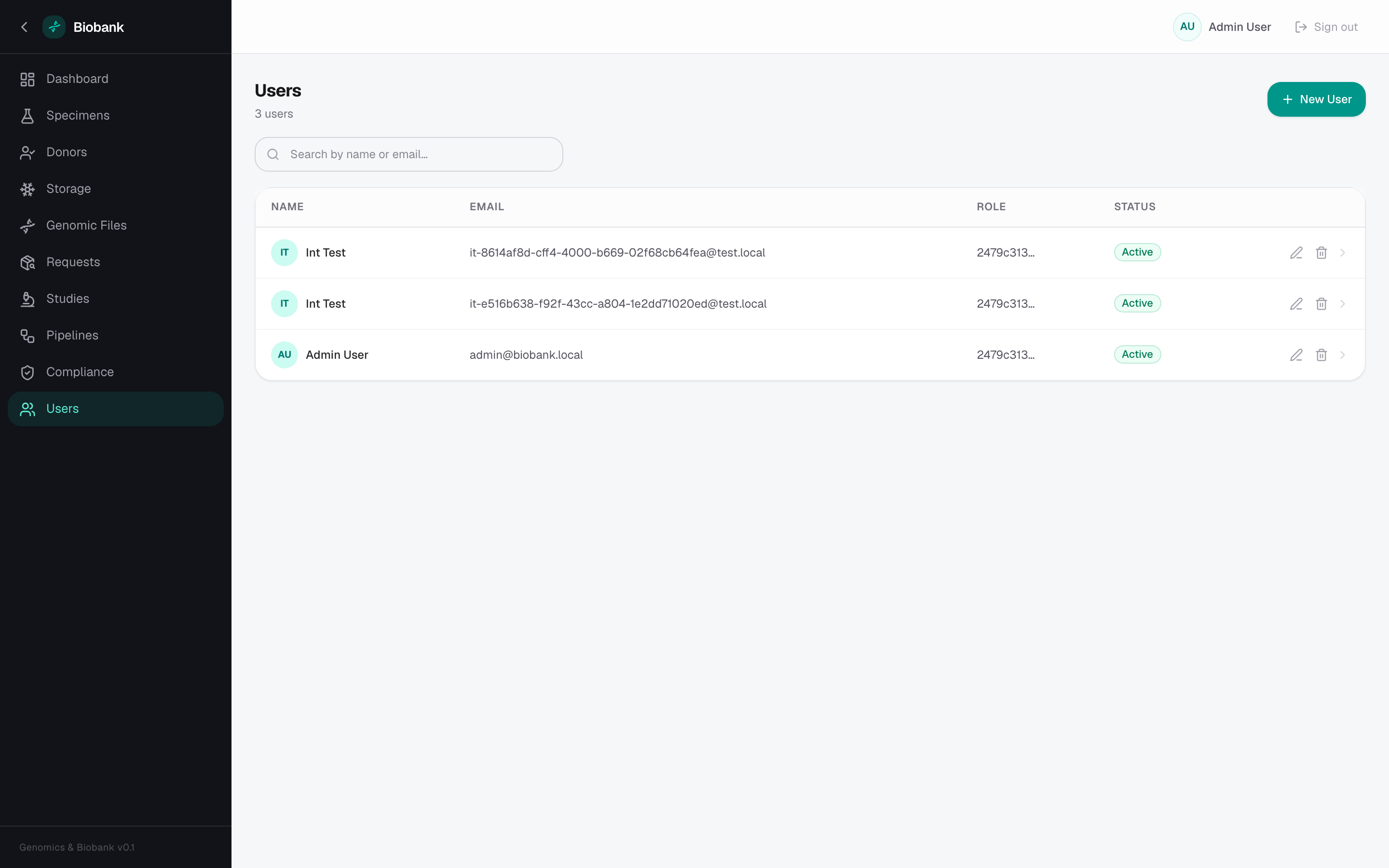This screenshot has width=1389, height=868.
Task: Click IT avatar of it-e516b638 row
Action: point(284,304)
